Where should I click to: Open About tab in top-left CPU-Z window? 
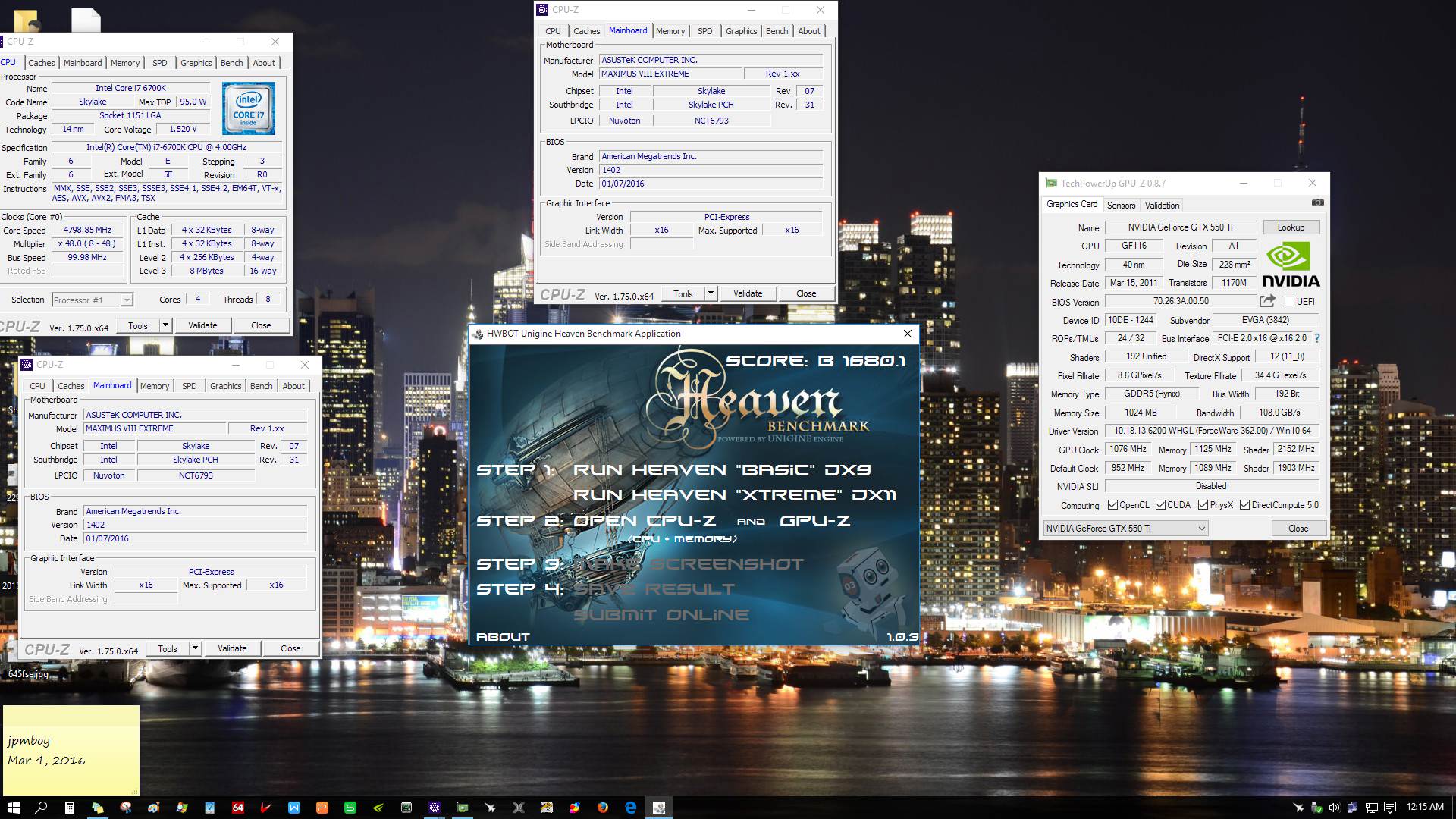[x=264, y=63]
